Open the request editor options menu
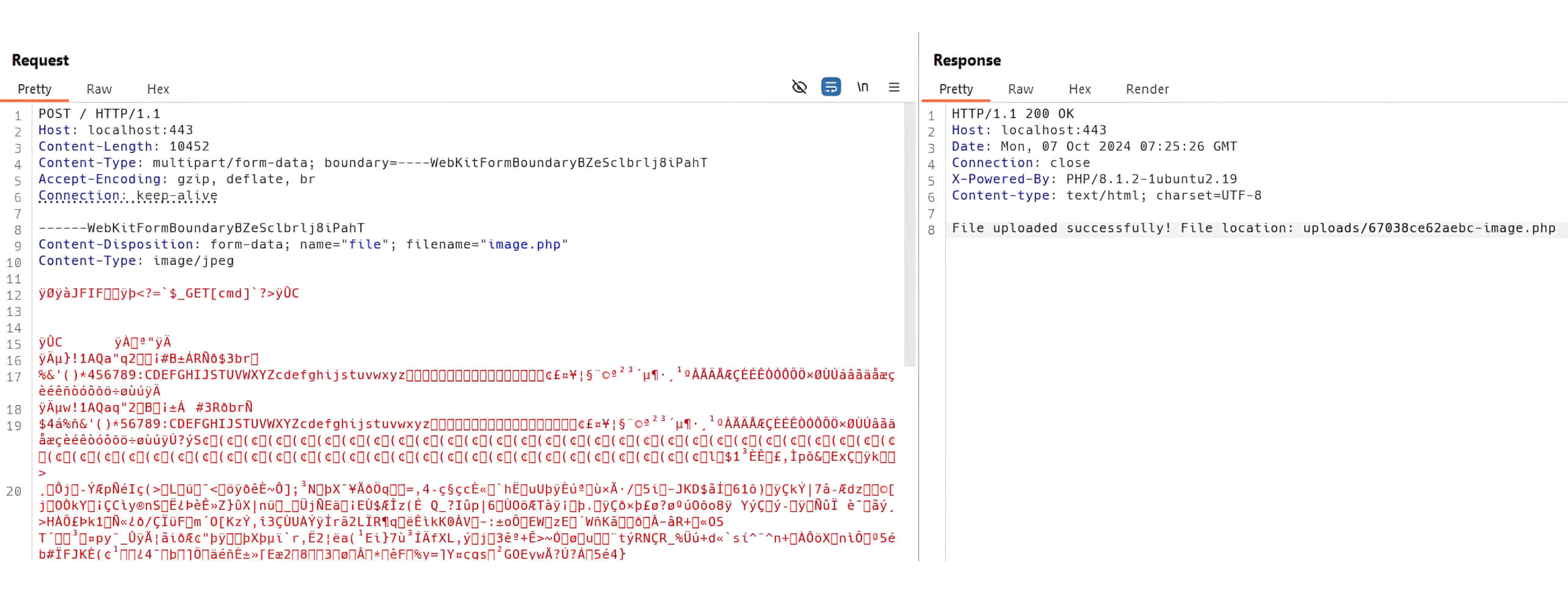The height and width of the screenshot is (593, 1568). pos(893,87)
